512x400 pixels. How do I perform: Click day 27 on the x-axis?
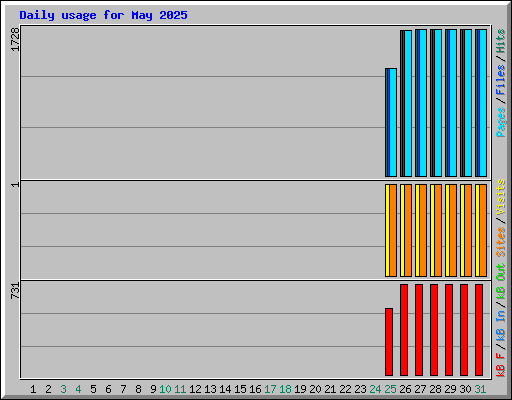pyautogui.click(x=420, y=389)
